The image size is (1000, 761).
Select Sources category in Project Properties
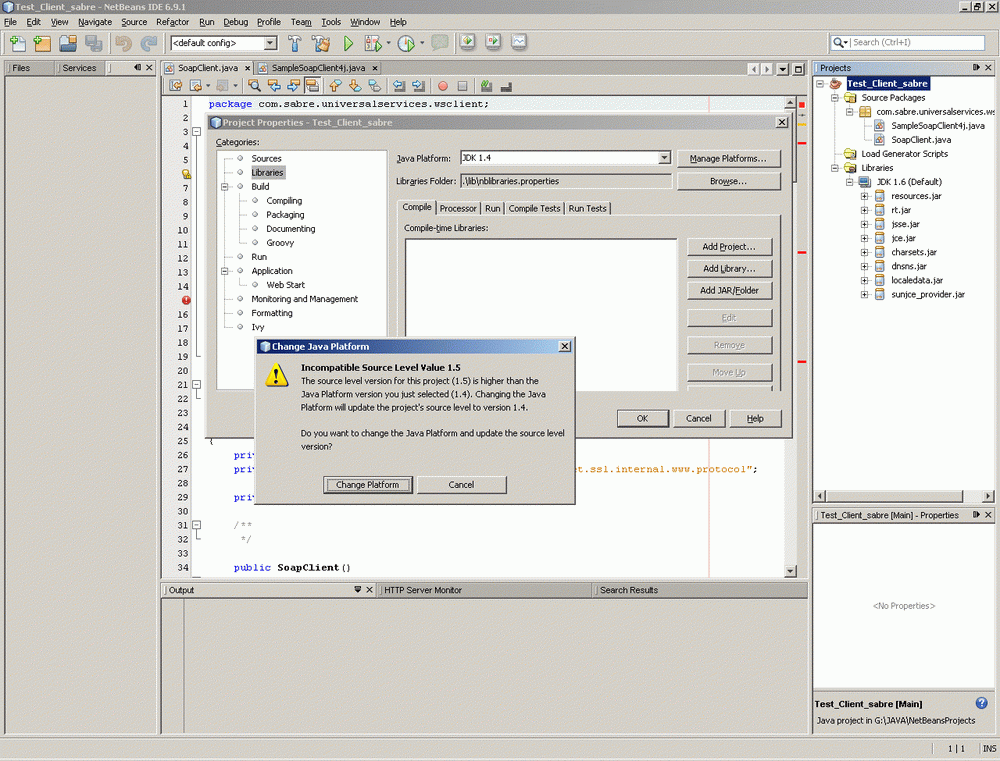266,158
